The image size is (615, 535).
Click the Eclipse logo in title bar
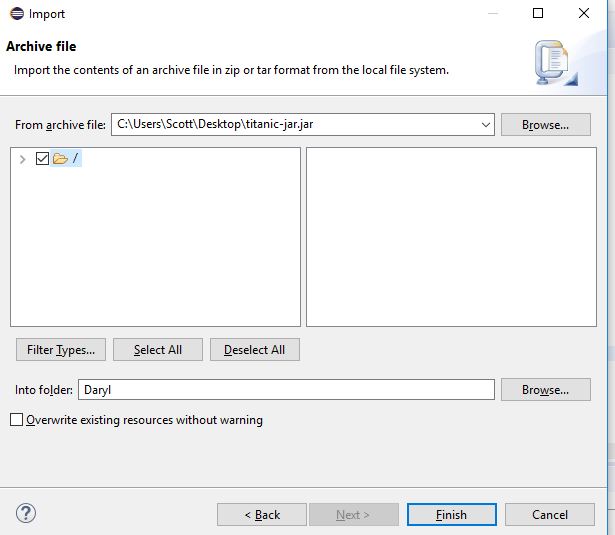pos(17,14)
